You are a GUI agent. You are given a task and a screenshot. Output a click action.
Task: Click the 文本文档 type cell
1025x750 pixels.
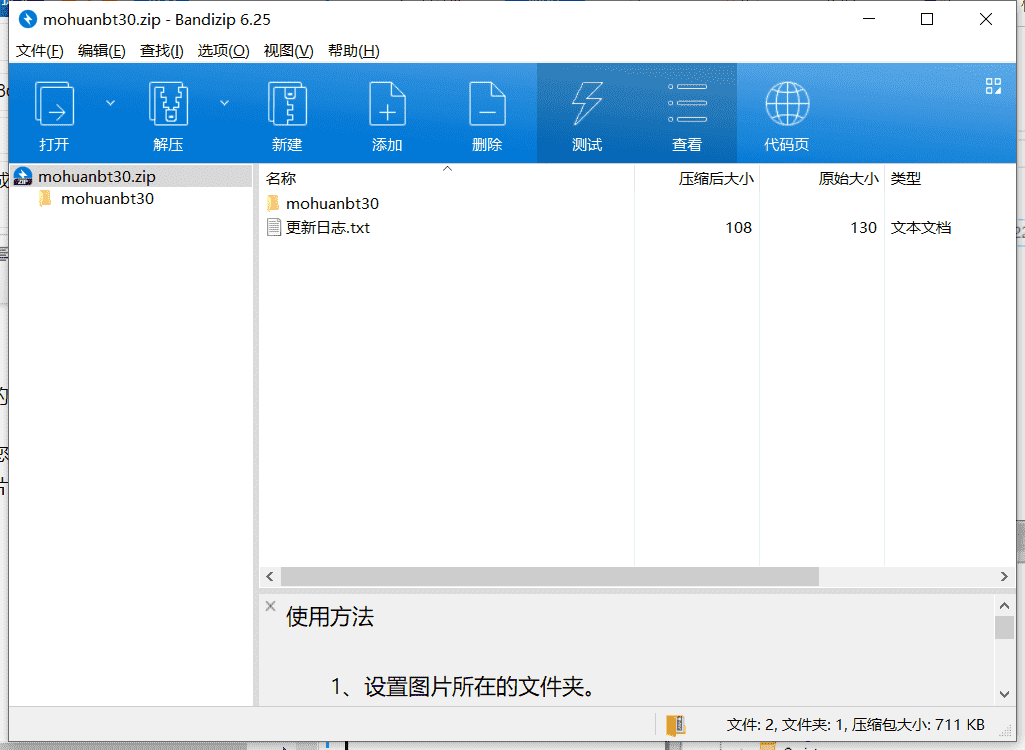tap(920, 228)
